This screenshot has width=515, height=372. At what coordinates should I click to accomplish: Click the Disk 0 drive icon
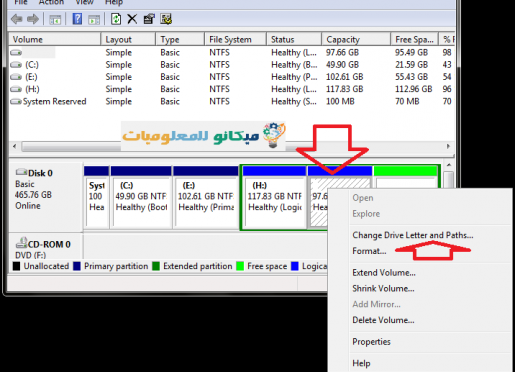21,172
